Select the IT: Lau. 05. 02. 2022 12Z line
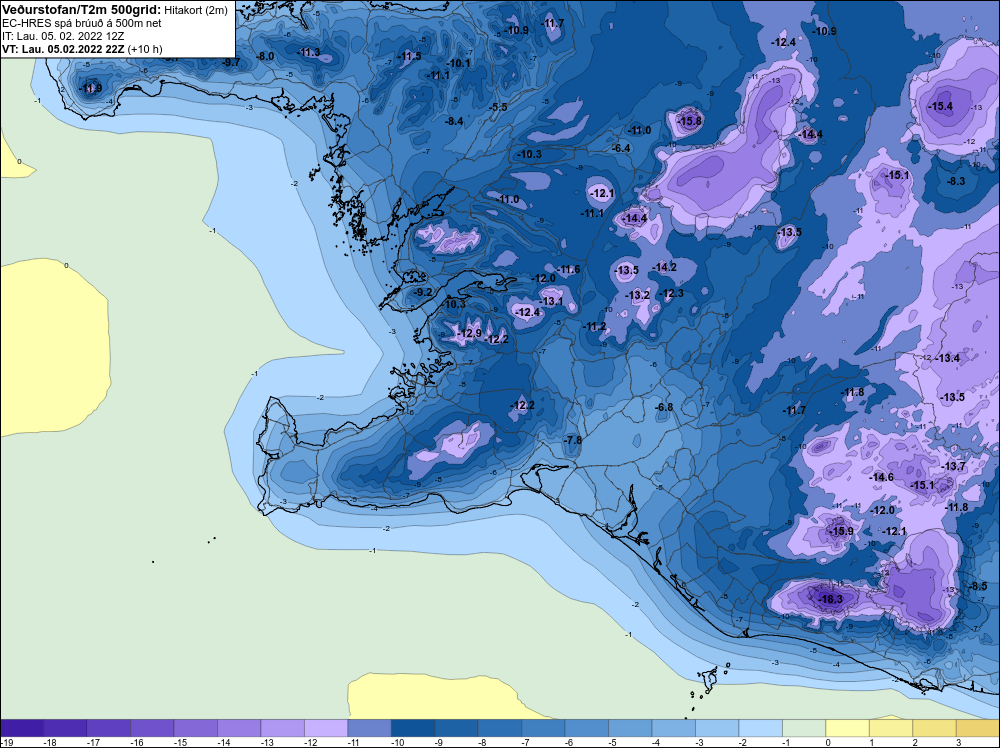 (63, 36)
